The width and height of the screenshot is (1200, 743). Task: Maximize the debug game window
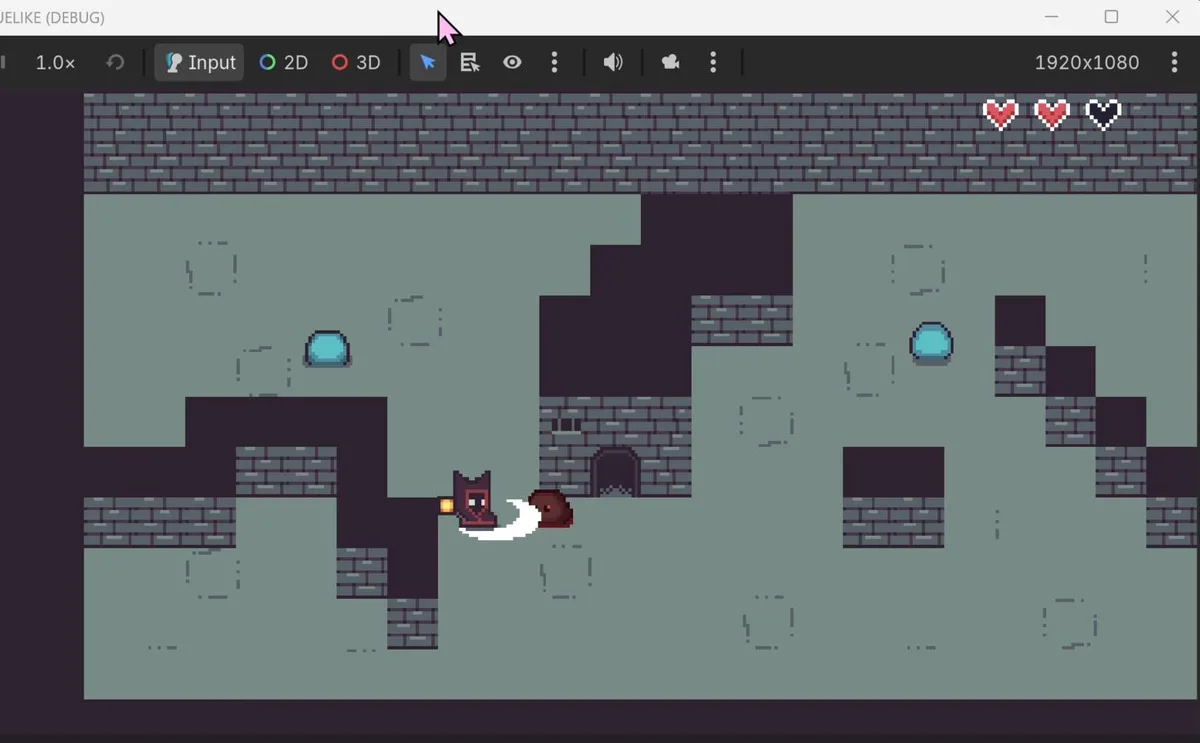(1111, 17)
